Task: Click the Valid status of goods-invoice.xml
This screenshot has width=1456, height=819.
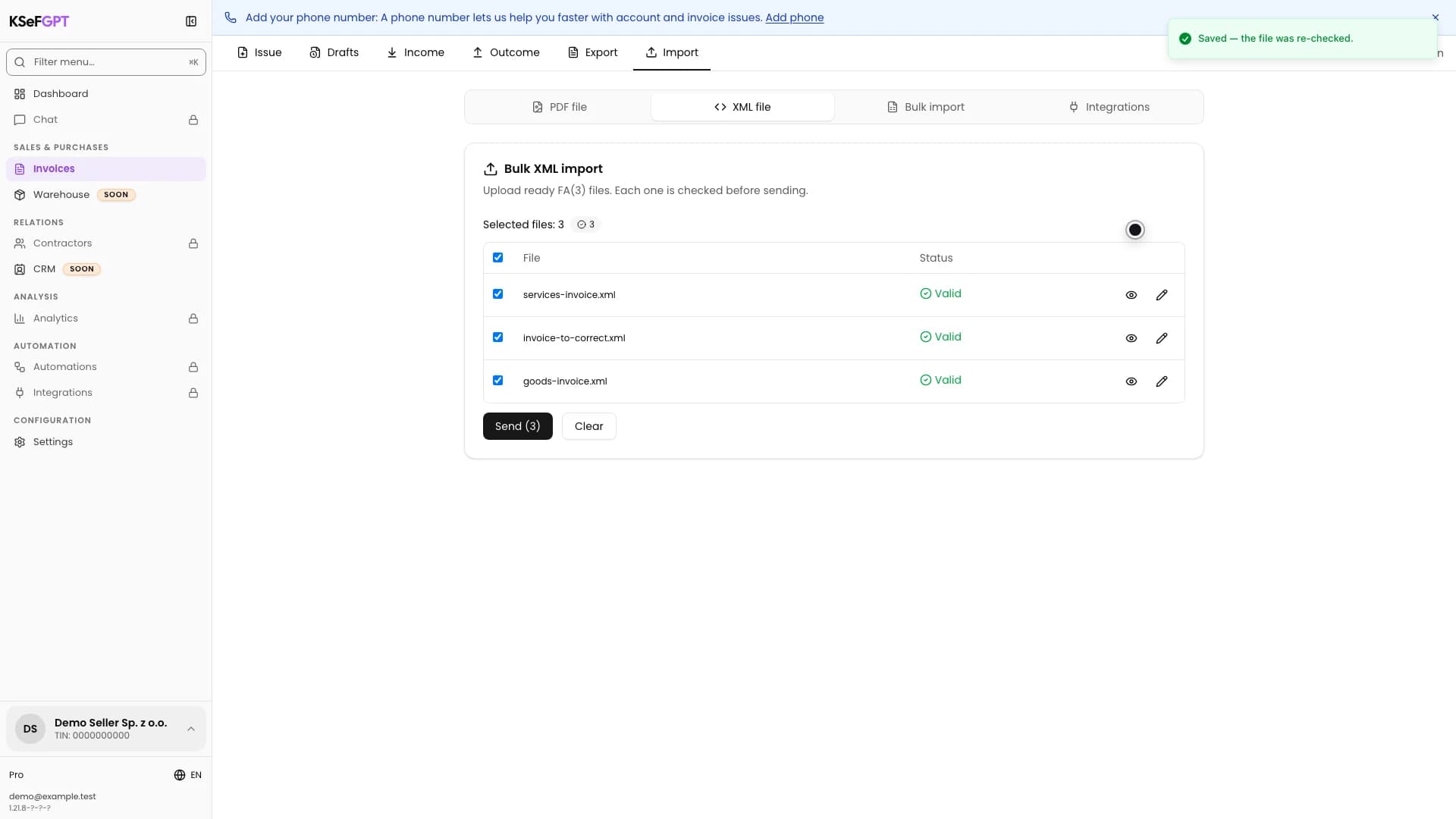Action: click(940, 380)
